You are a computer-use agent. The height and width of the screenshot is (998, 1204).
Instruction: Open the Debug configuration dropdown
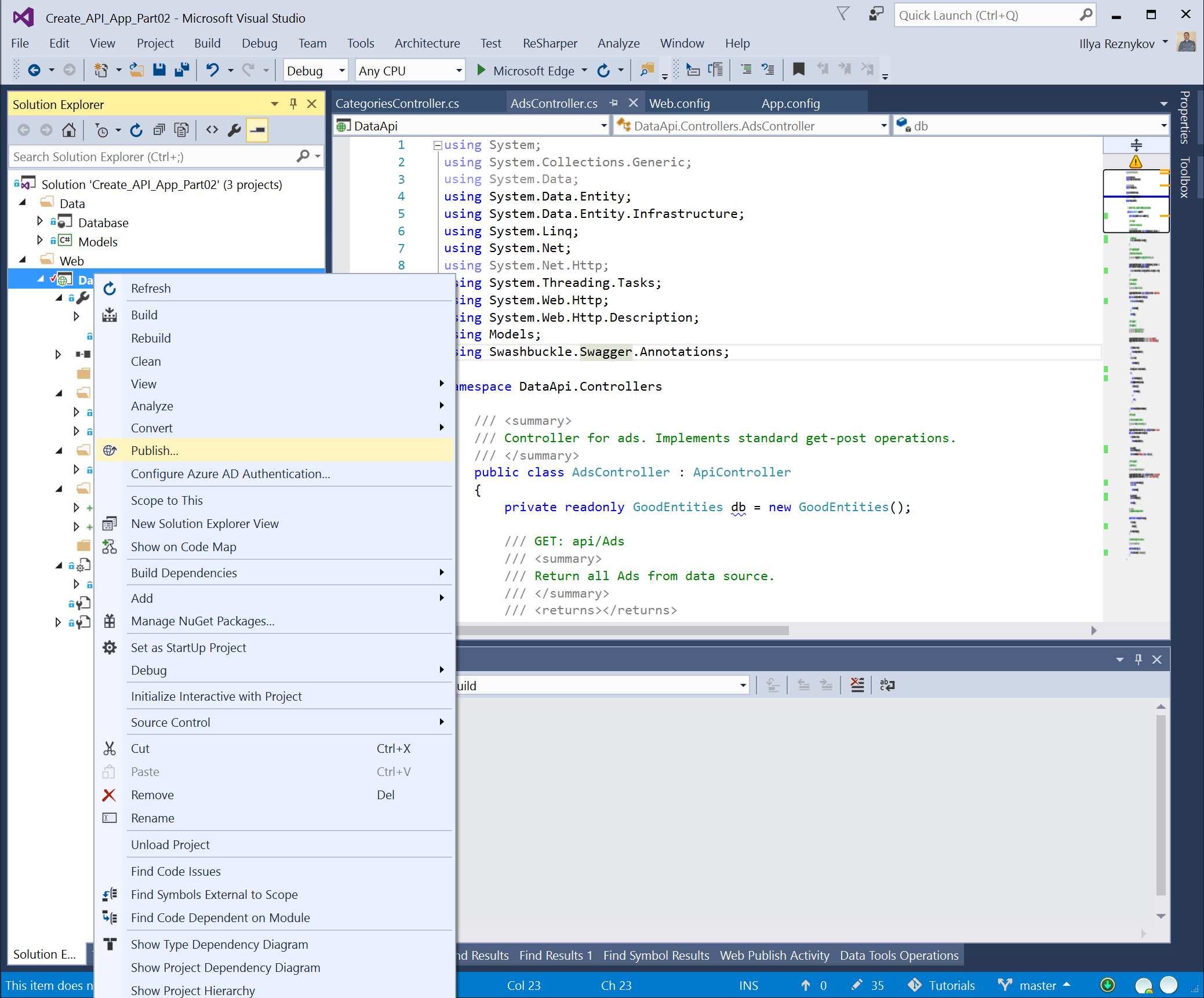point(341,71)
